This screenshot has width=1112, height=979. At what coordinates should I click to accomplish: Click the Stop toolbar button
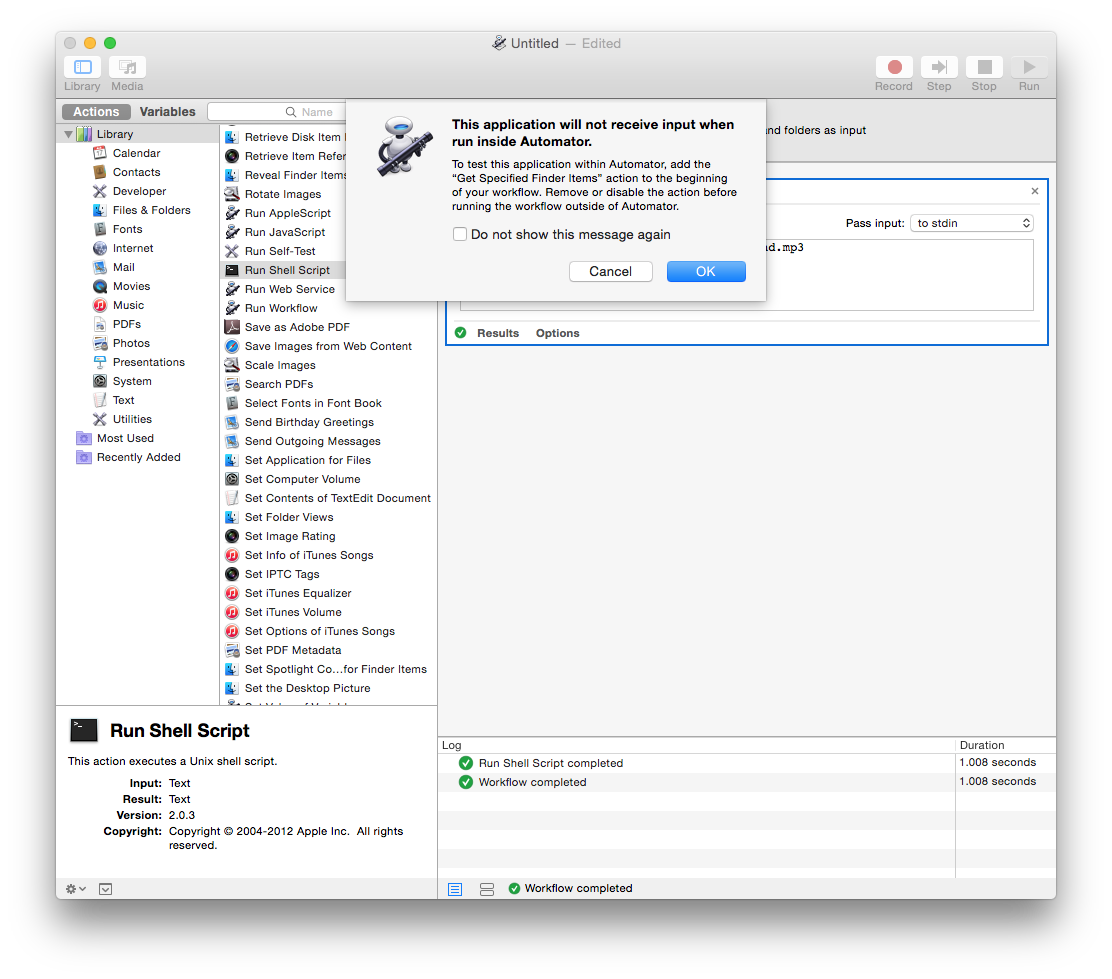tap(984, 67)
